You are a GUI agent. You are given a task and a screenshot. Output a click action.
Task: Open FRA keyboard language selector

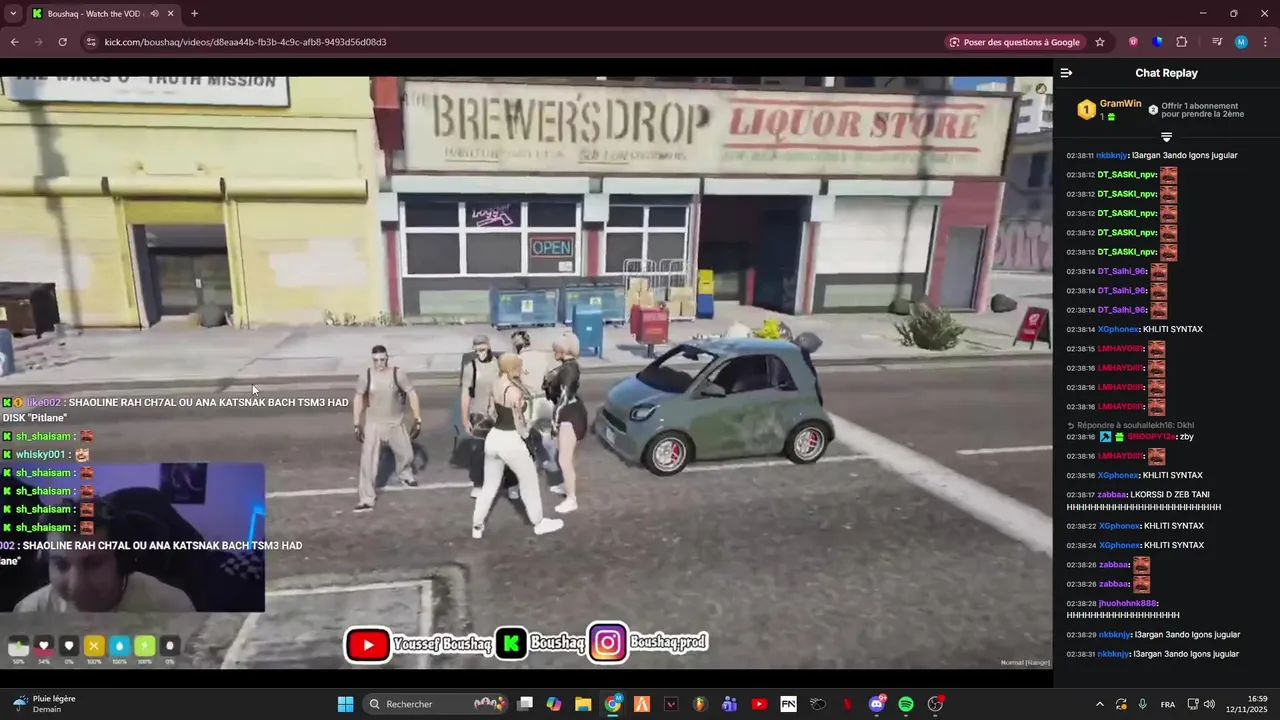(1168, 704)
